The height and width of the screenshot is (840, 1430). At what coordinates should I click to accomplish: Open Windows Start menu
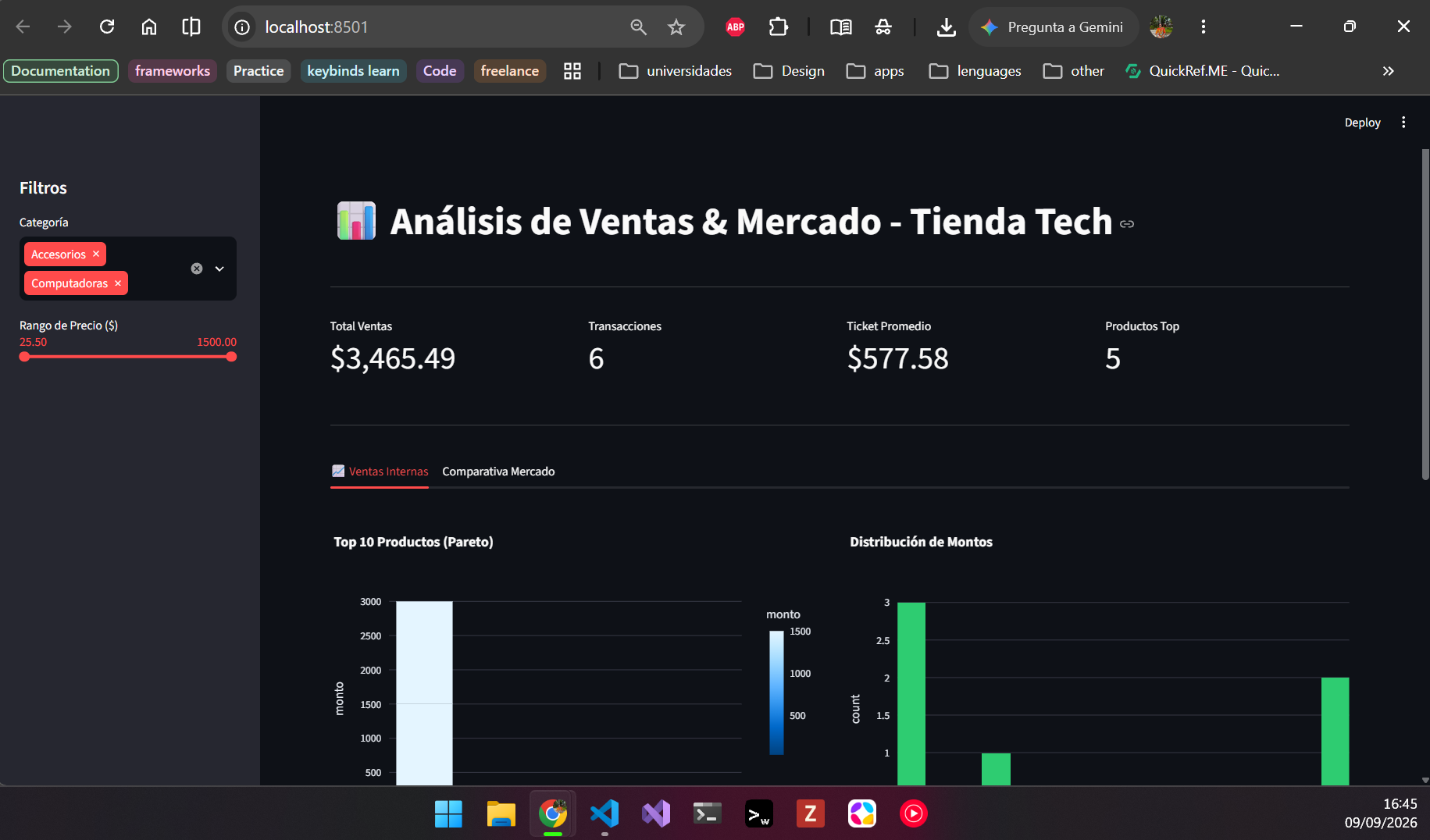click(448, 814)
